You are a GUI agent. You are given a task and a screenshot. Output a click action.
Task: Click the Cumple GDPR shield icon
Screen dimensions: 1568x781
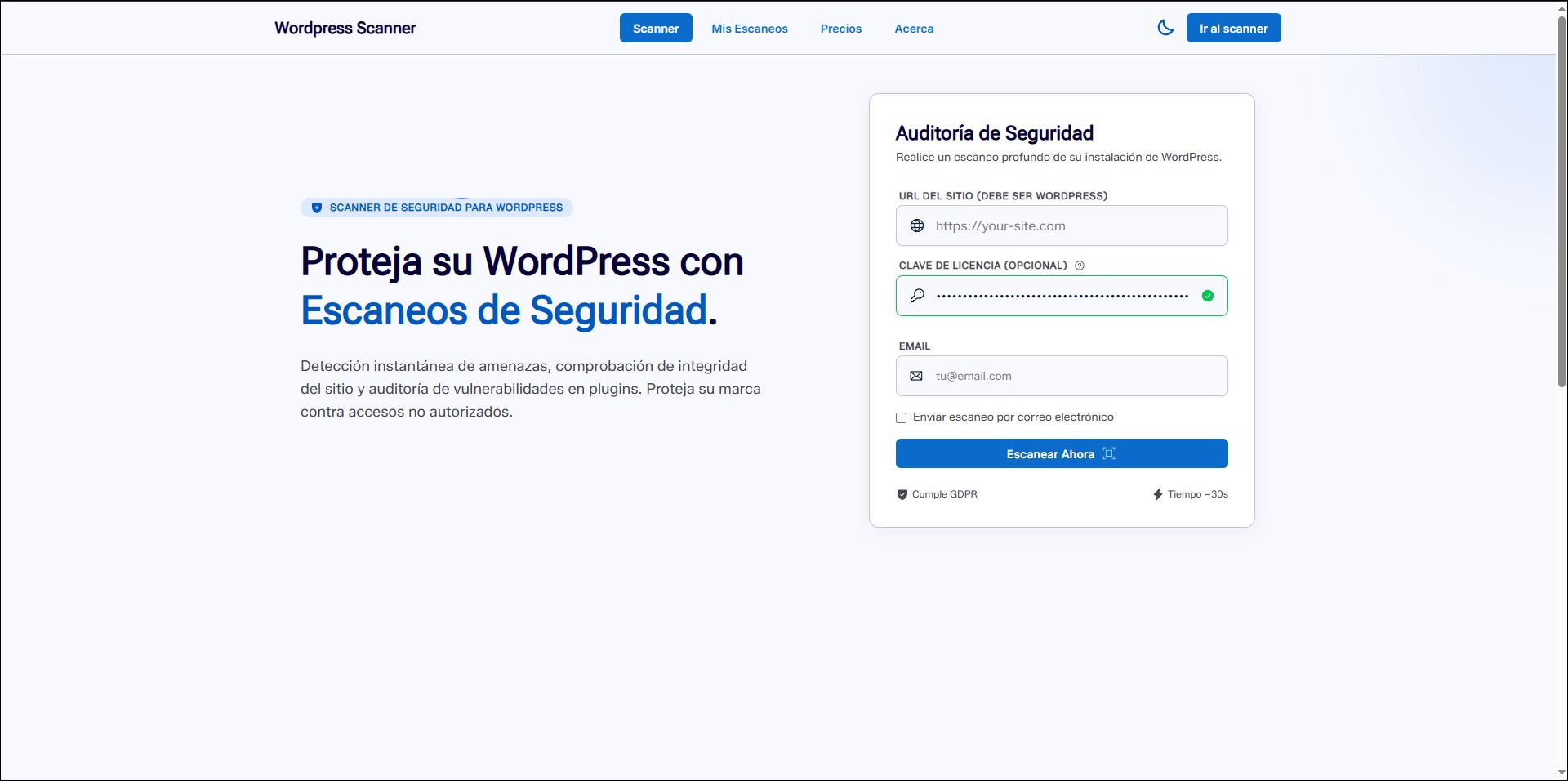[x=902, y=494]
